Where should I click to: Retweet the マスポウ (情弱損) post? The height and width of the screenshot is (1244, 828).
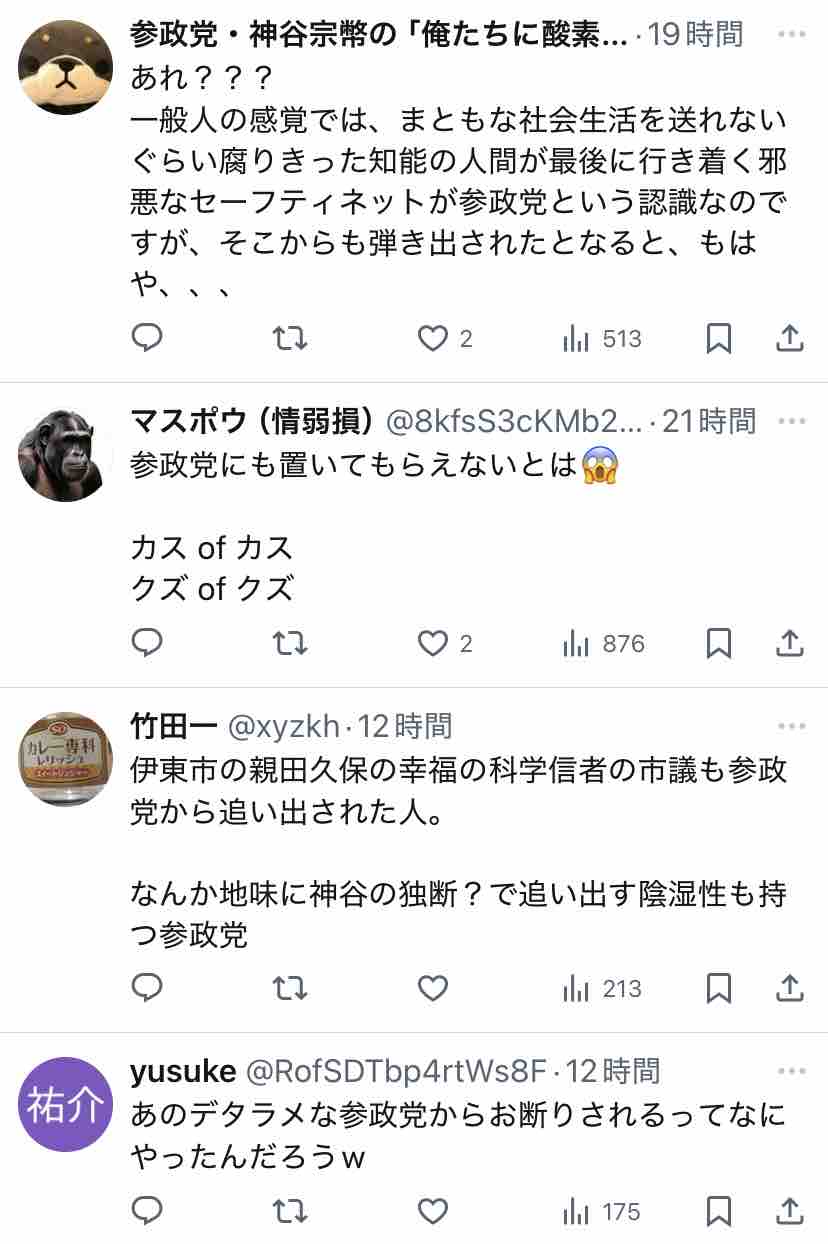click(290, 643)
